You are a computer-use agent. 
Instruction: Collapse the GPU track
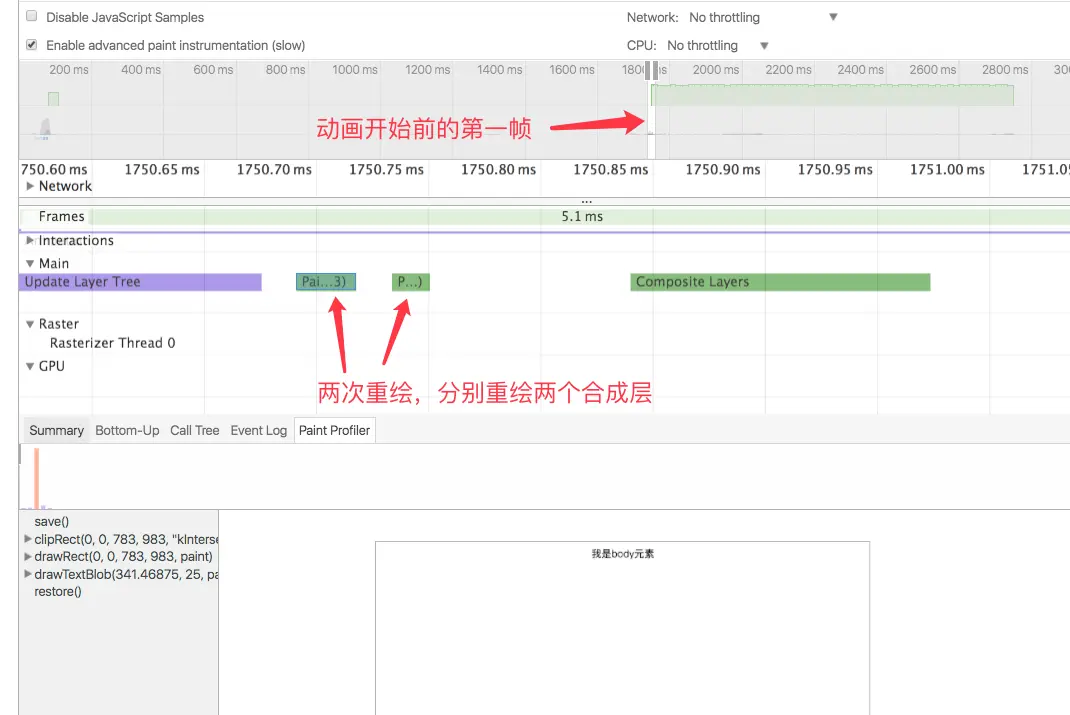[x=30, y=366]
